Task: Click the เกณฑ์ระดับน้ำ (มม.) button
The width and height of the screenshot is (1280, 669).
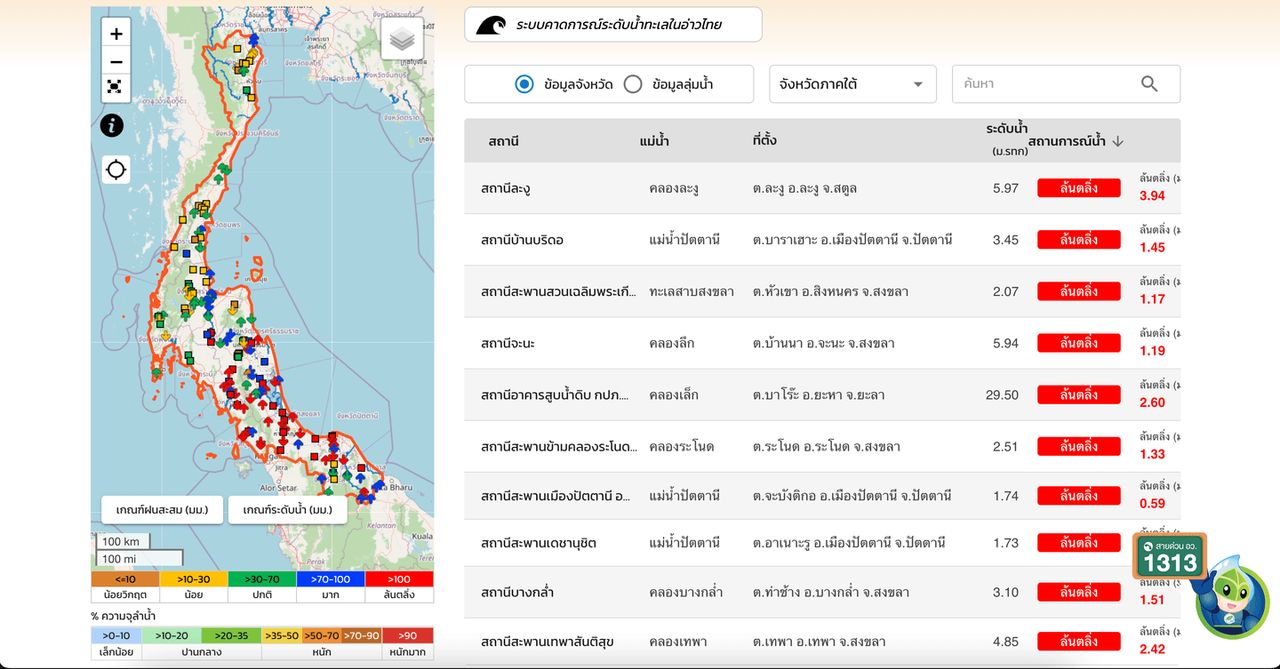Action: tap(287, 510)
